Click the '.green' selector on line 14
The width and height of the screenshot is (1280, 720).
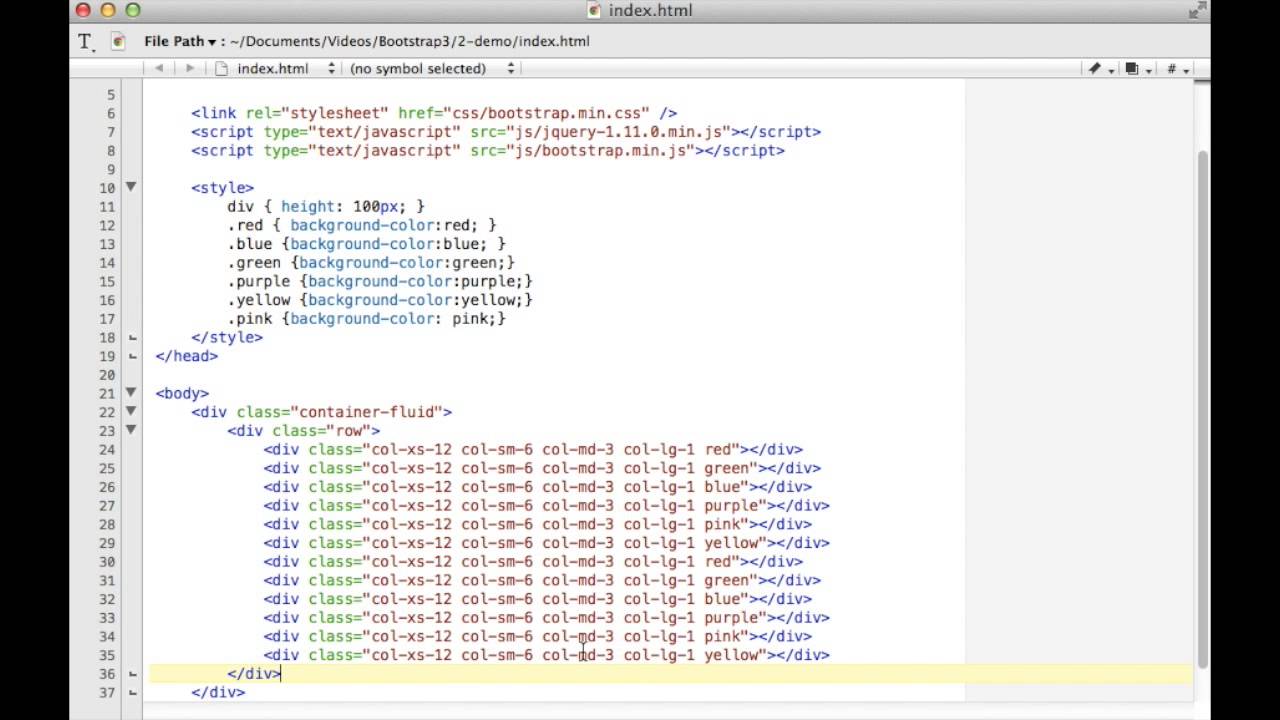coord(254,262)
